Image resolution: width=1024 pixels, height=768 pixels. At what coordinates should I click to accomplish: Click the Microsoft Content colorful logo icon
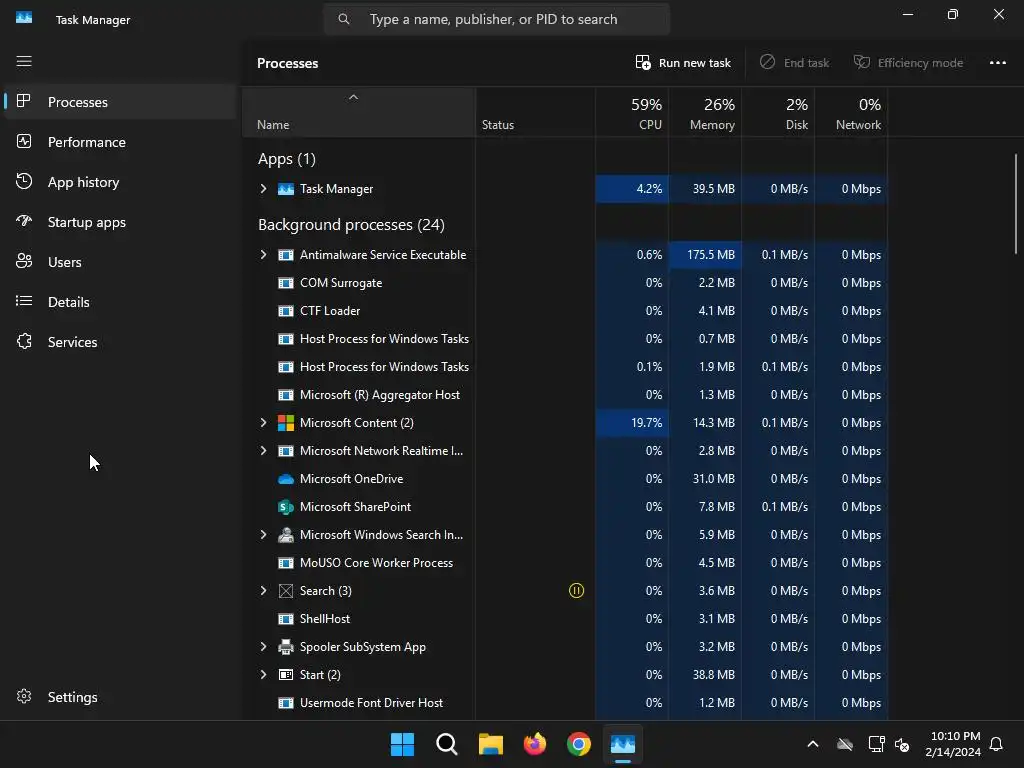click(x=285, y=423)
